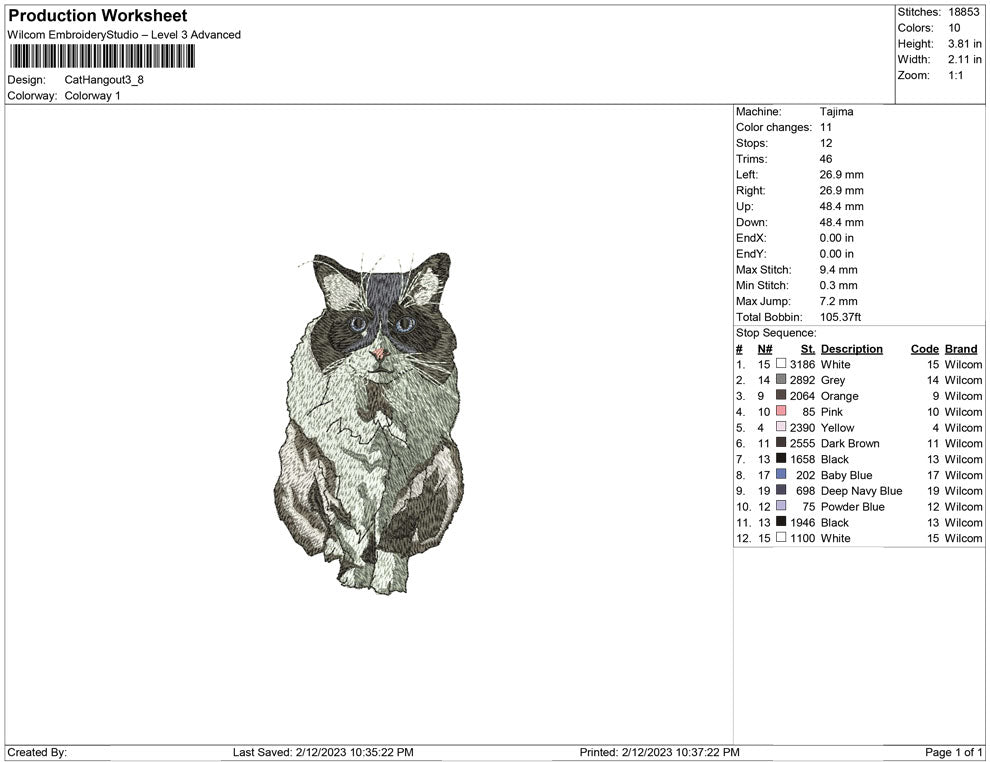Image resolution: width=990 pixels, height=762 pixels.
Task: Click the Yellow stop color swatch
Action: point(781,427)
